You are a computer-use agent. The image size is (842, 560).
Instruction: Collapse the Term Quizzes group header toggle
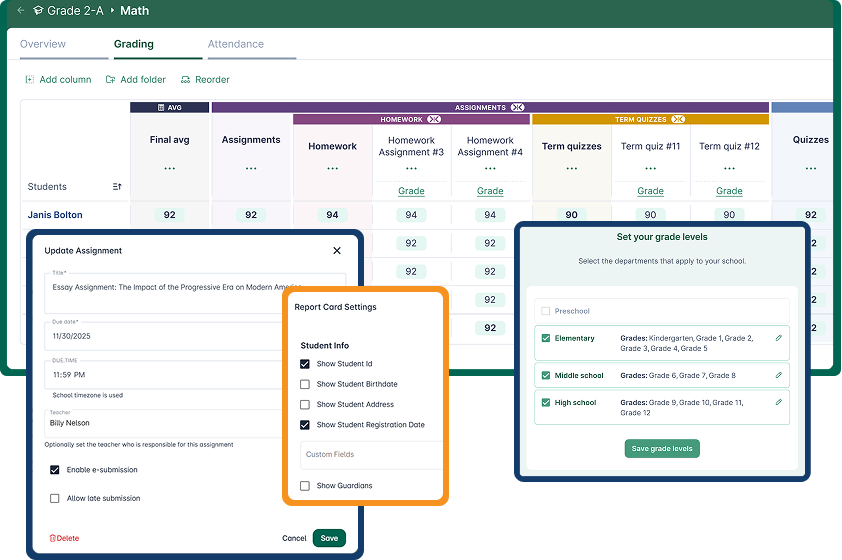[678, 119]
